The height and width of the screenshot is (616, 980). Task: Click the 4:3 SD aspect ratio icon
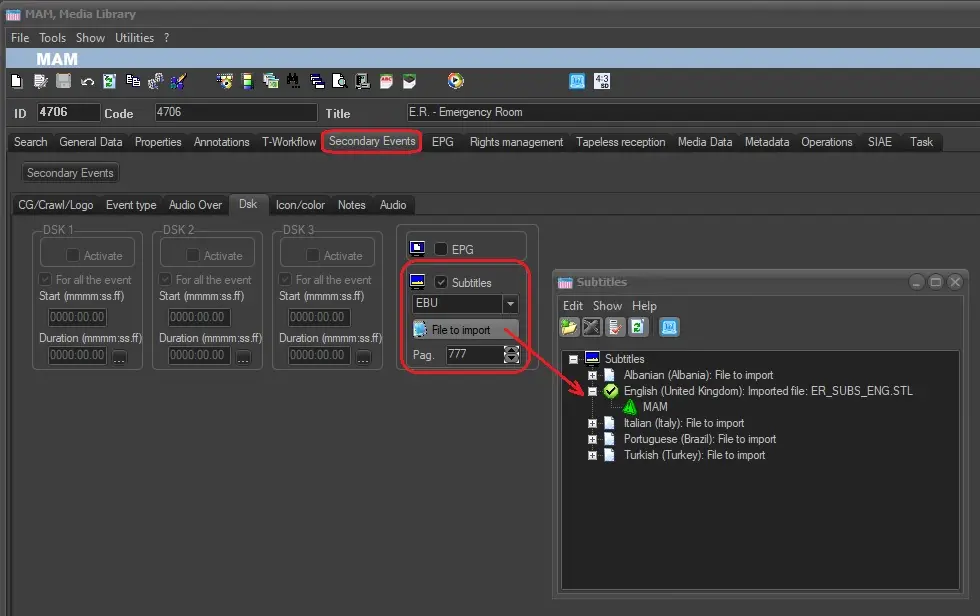pyautogui.click(x=602, y=82)
